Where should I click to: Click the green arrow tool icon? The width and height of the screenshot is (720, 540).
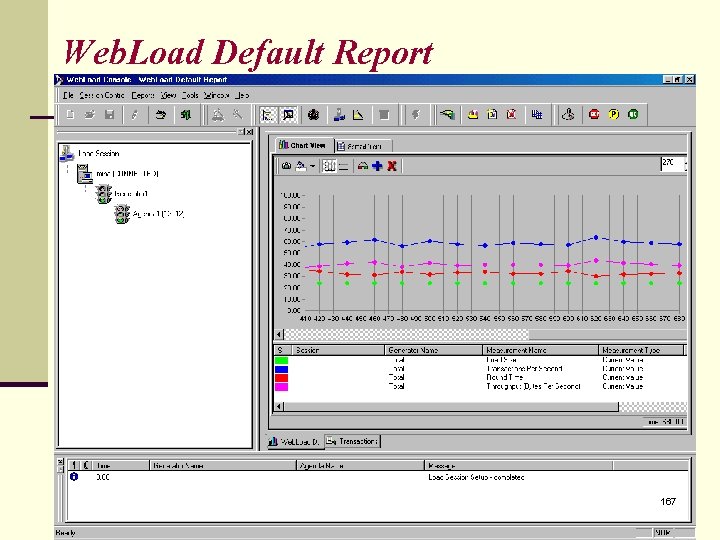(x=447, y=114)
